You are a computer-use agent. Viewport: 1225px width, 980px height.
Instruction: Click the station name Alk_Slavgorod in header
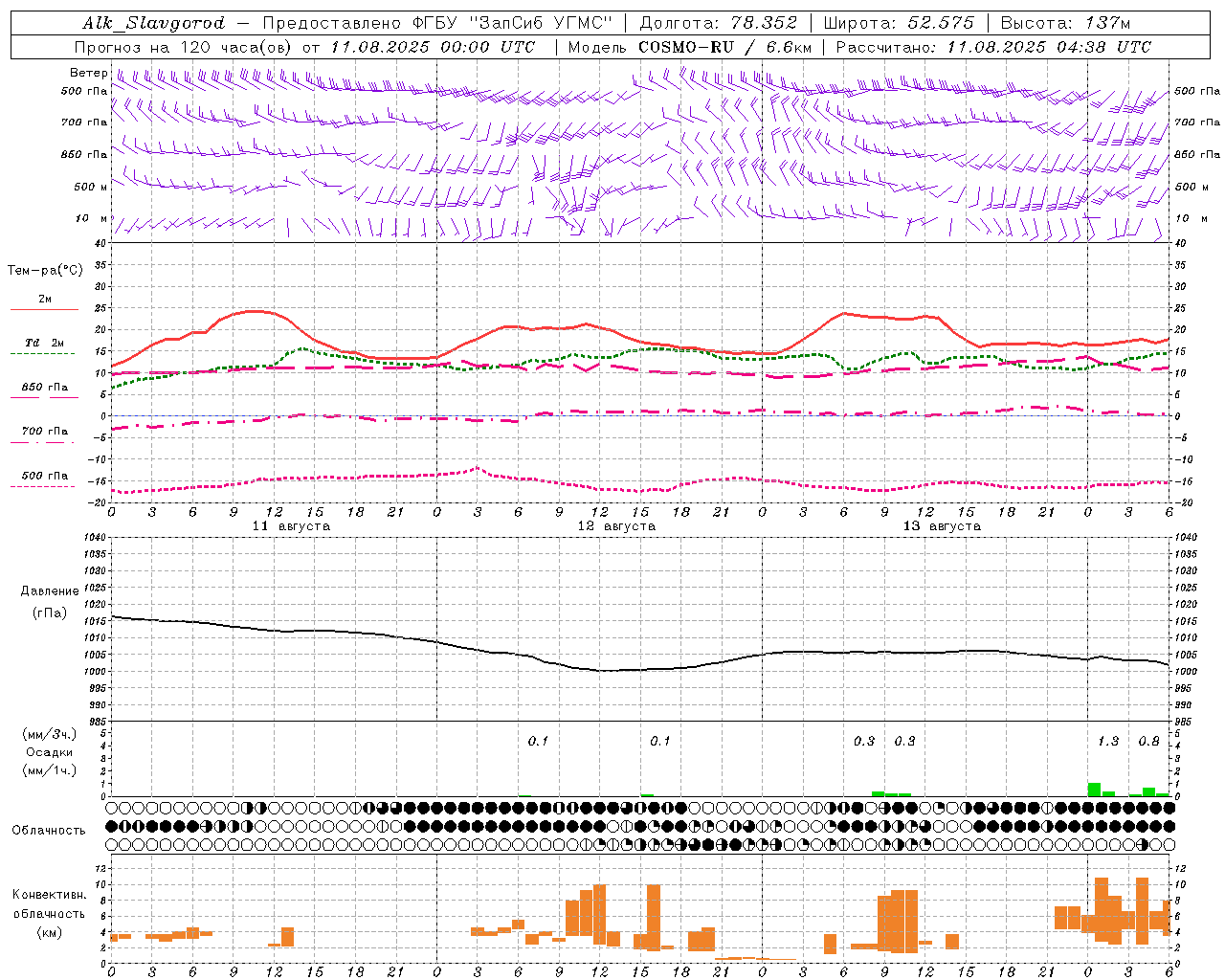[x=154, y=23]
